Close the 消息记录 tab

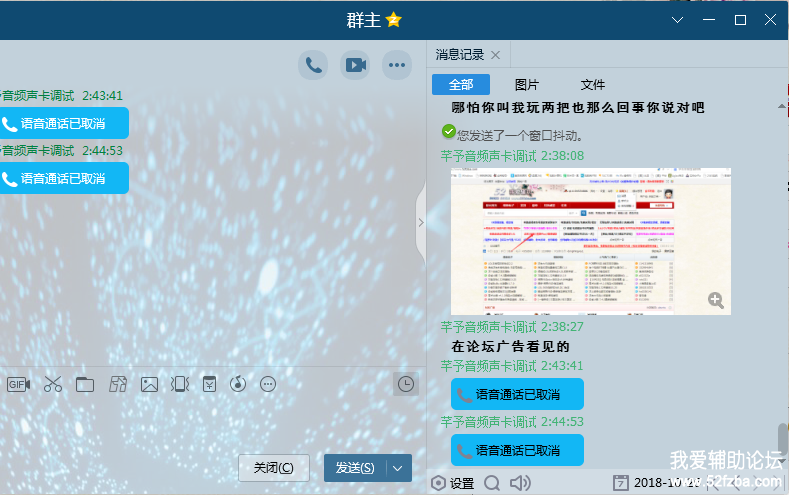tap(495, 55)
